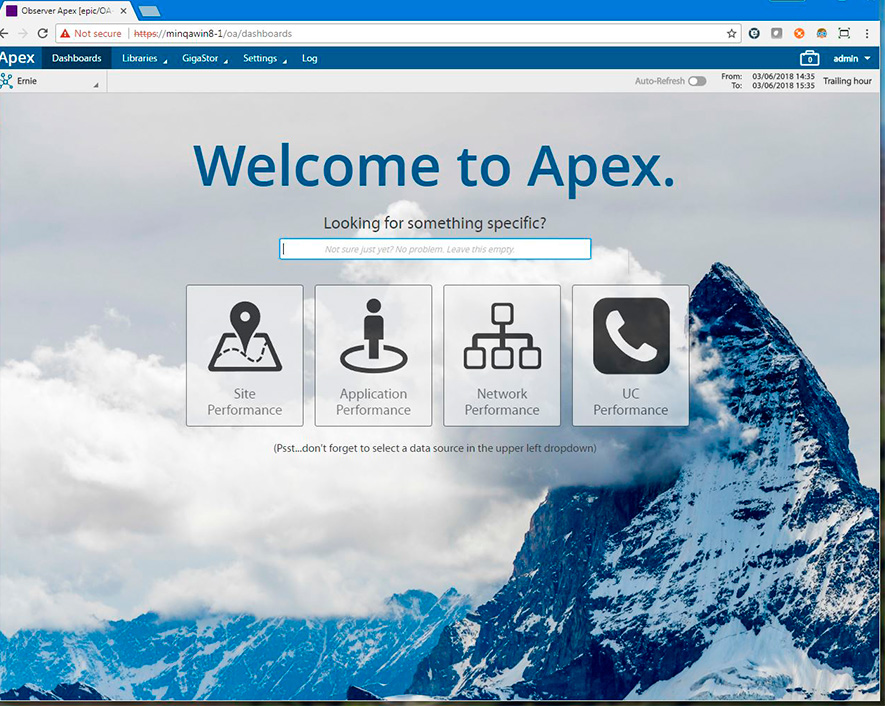Close the Observer Apex browser tab
Viewport: 885px width, 706px height.
pos(124,11)
